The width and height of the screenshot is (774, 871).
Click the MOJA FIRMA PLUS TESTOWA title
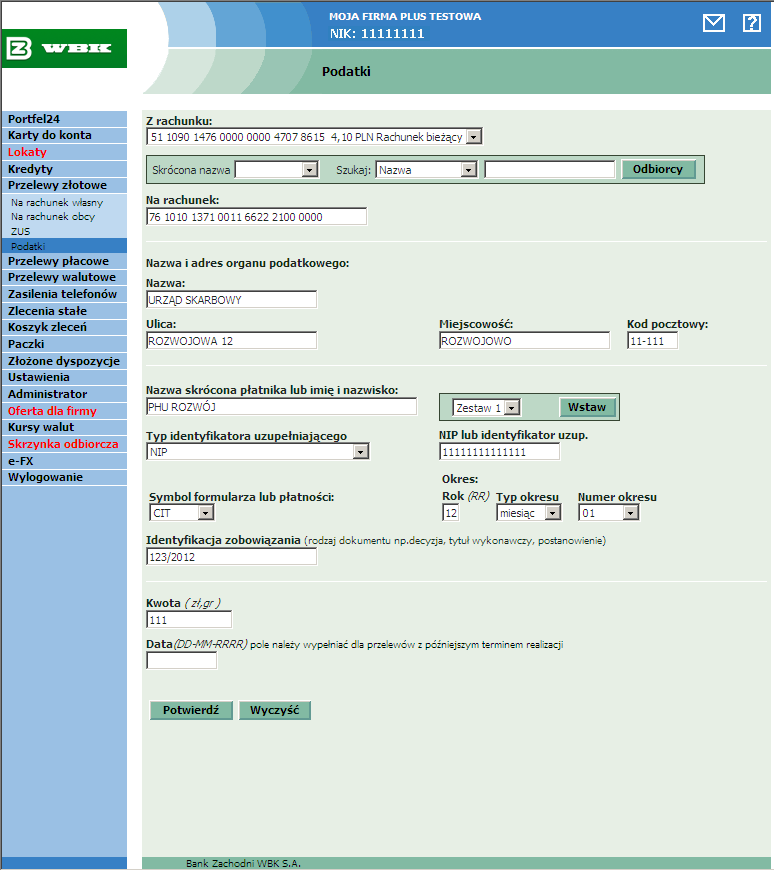click(x=405, y=17)
